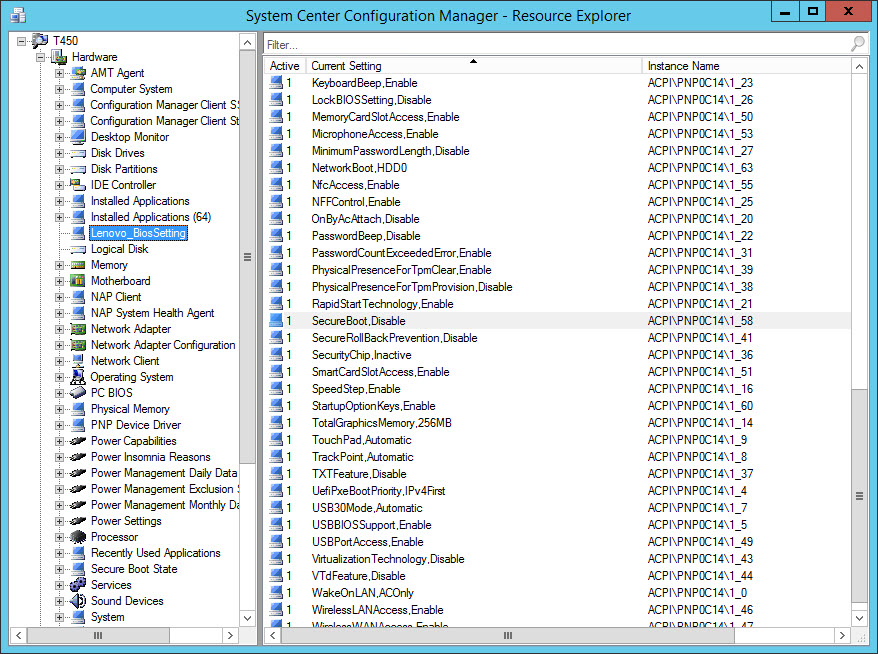Screen dimensions: 878x654
Task: Click the Sound Devices speaker icon
Action: pyautogui.click(x=78, y=601)
